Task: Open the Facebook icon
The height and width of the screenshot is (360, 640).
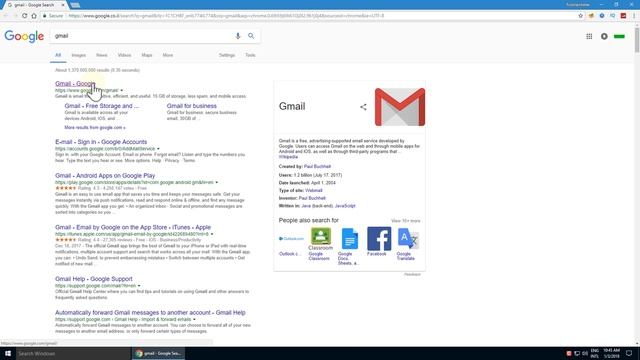Action: click(x=379, y=239)
